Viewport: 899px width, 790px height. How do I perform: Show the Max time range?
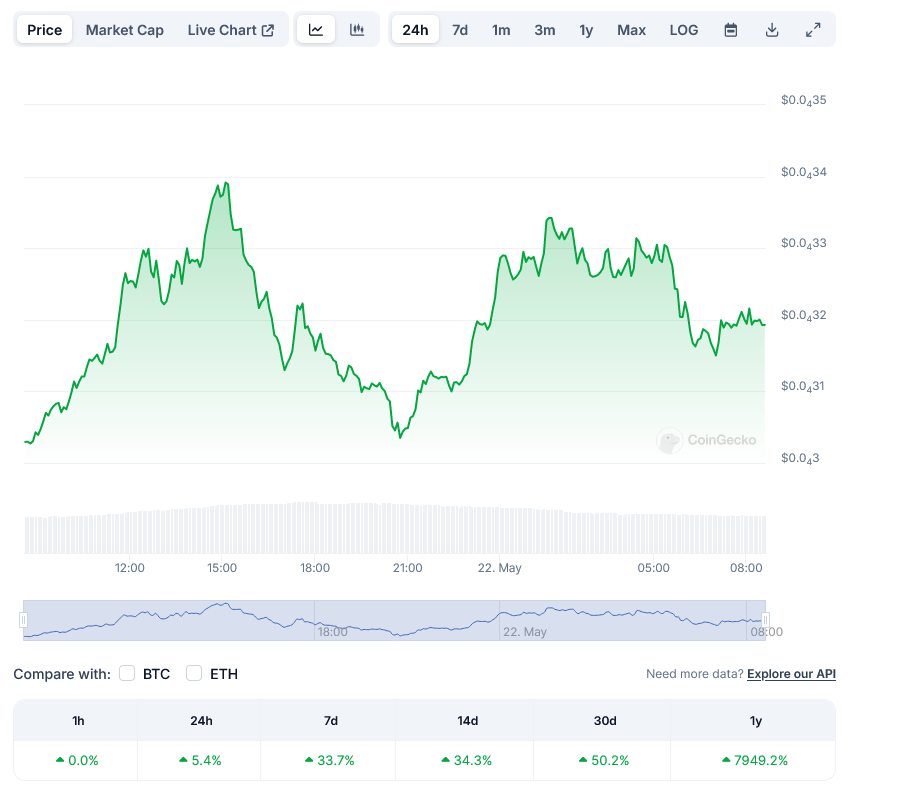click(x=631, y=30)
